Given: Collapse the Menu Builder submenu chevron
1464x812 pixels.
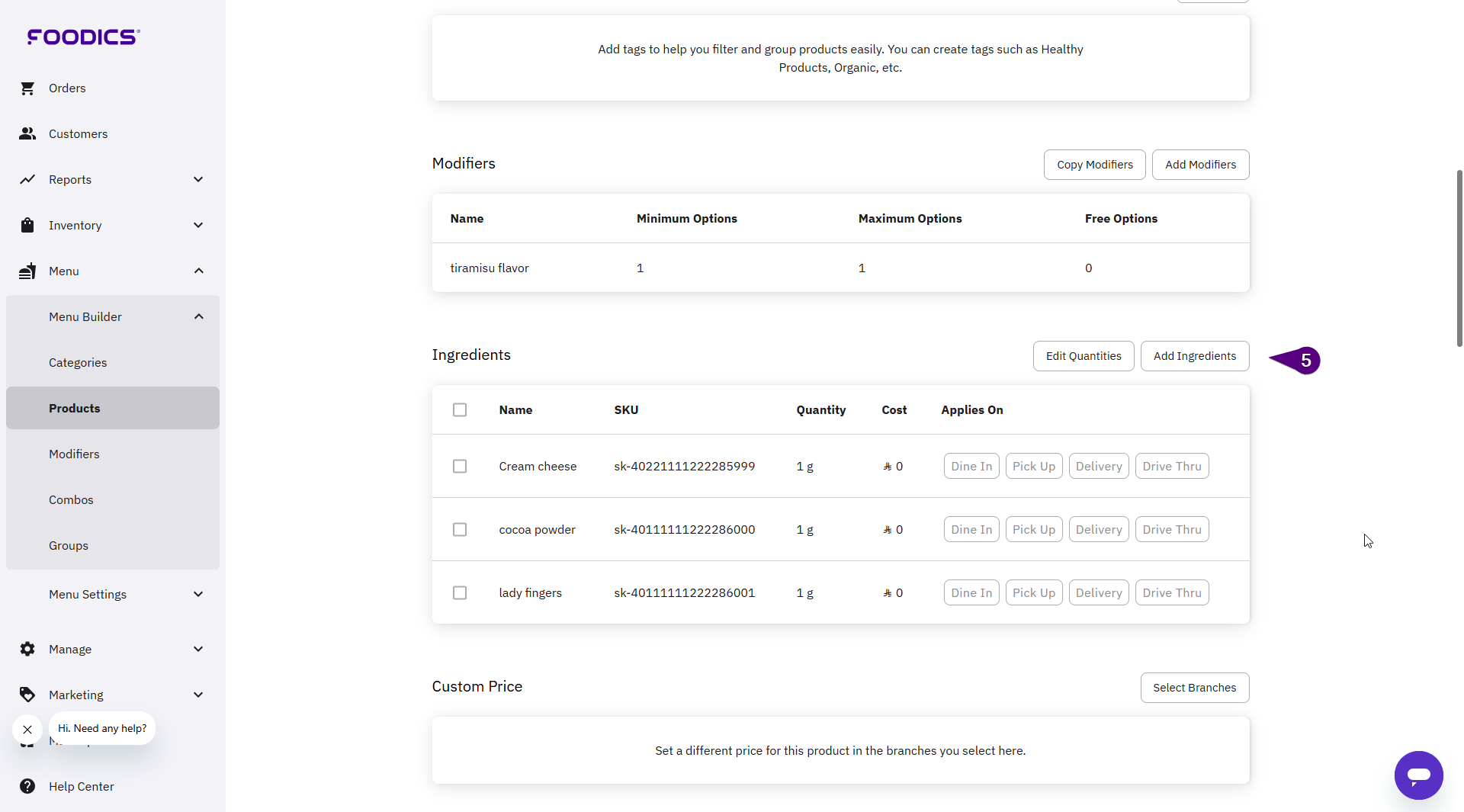Looking at the screenshot, I should (198, 317).
